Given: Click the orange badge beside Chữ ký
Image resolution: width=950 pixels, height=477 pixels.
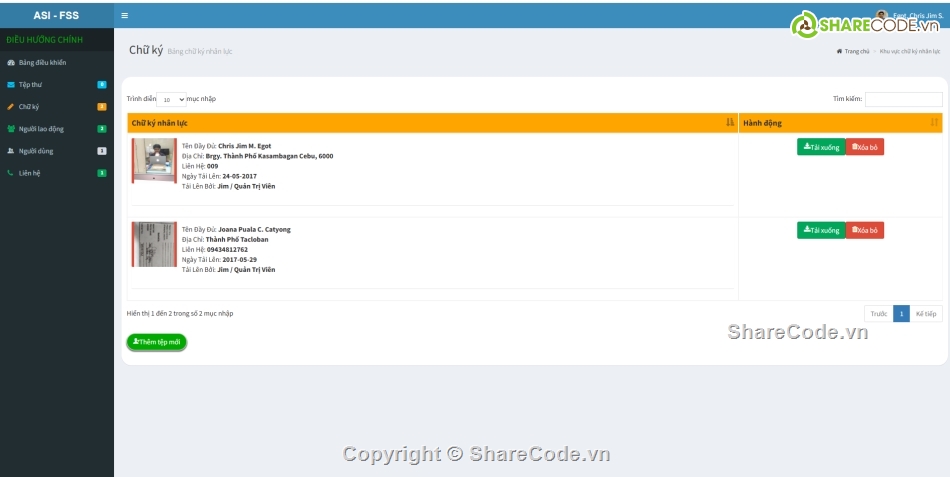Looking at the screenshot, I should pos(102,107).
